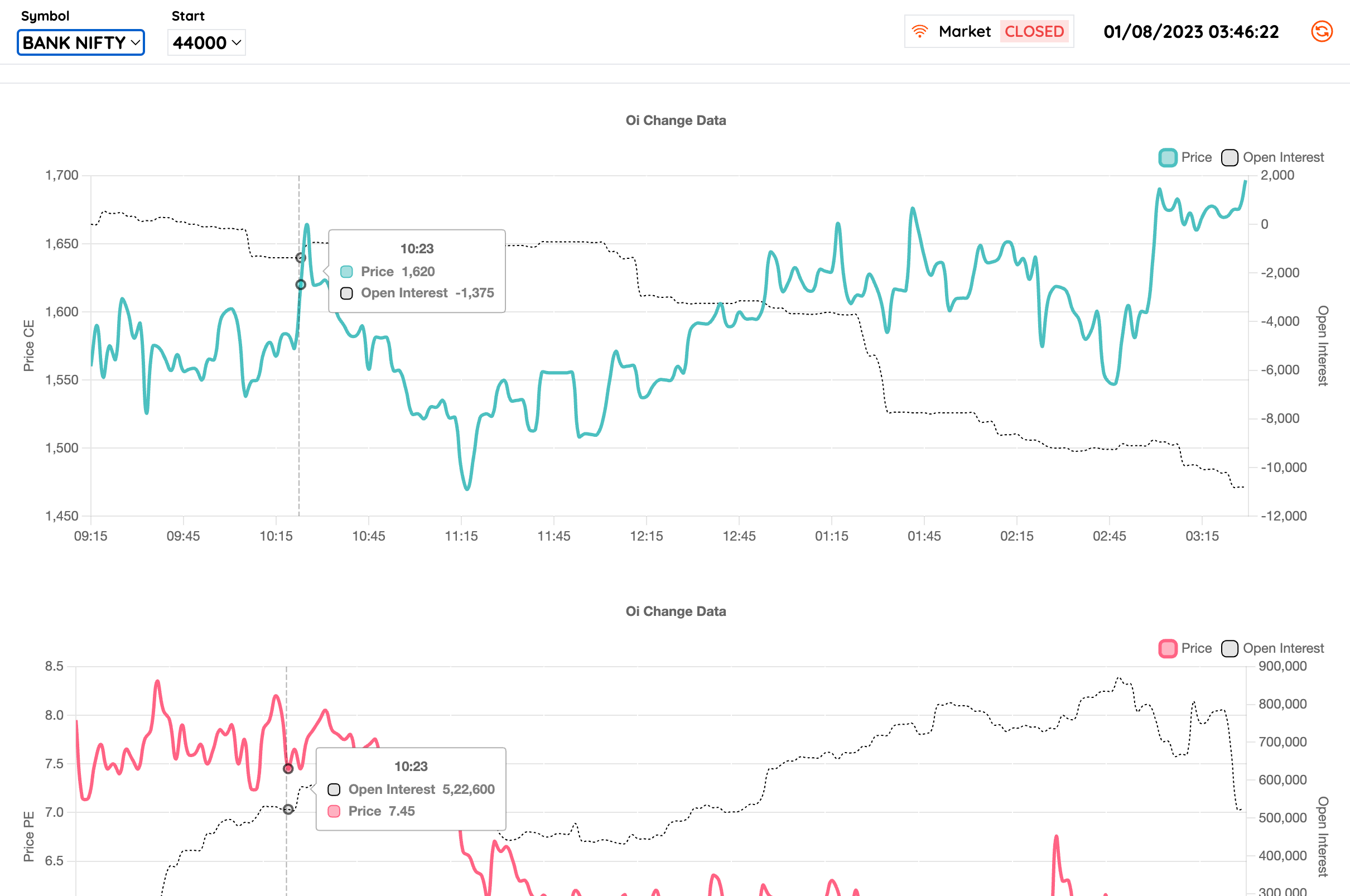Click the 'Price 1,620' tooltip value
This screenshot has width=1350, height=896.
click(x=398, y=272)
